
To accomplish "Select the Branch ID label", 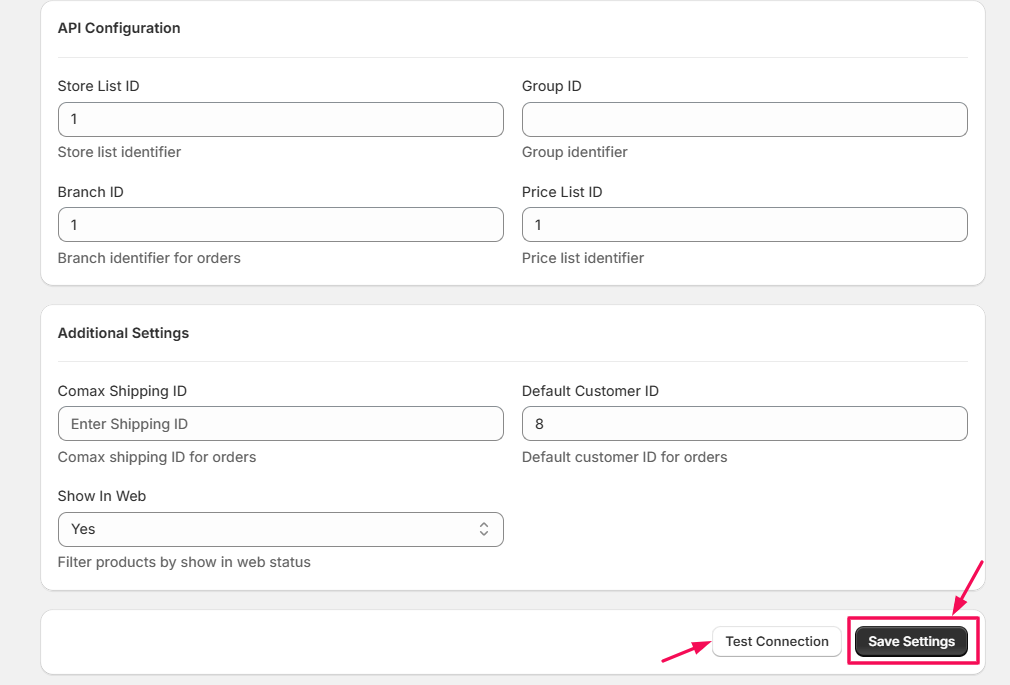I will pos(90,192).
